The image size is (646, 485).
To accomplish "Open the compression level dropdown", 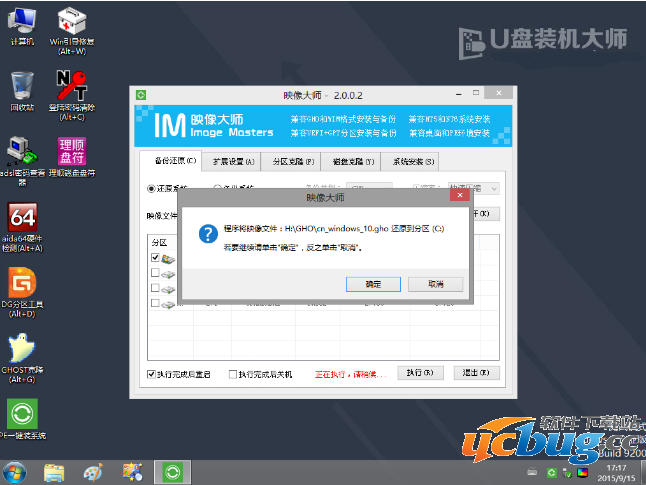I will pyautogui.click(x=474, y=188).
